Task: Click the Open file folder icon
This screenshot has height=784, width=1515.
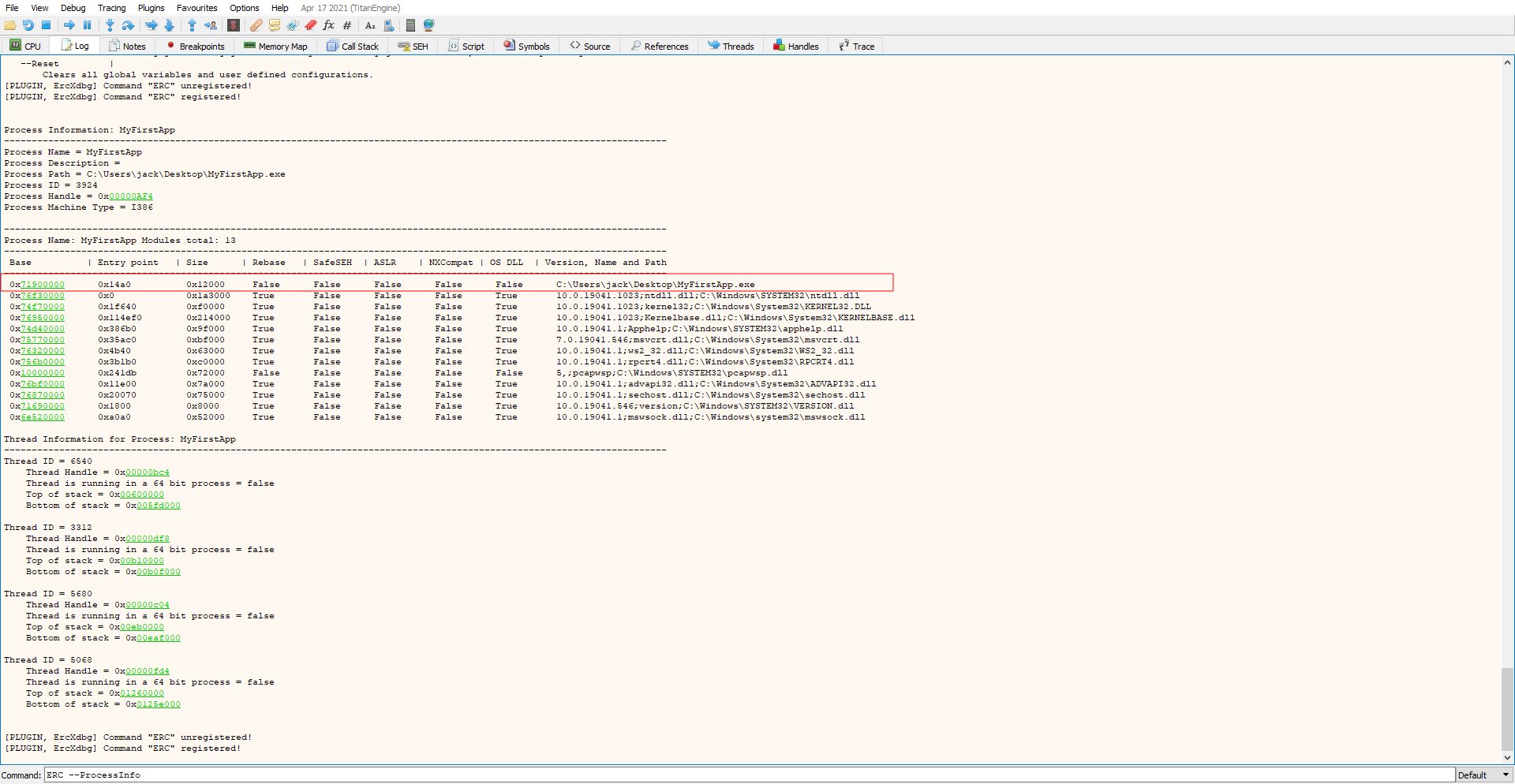Action: [10, 25]
